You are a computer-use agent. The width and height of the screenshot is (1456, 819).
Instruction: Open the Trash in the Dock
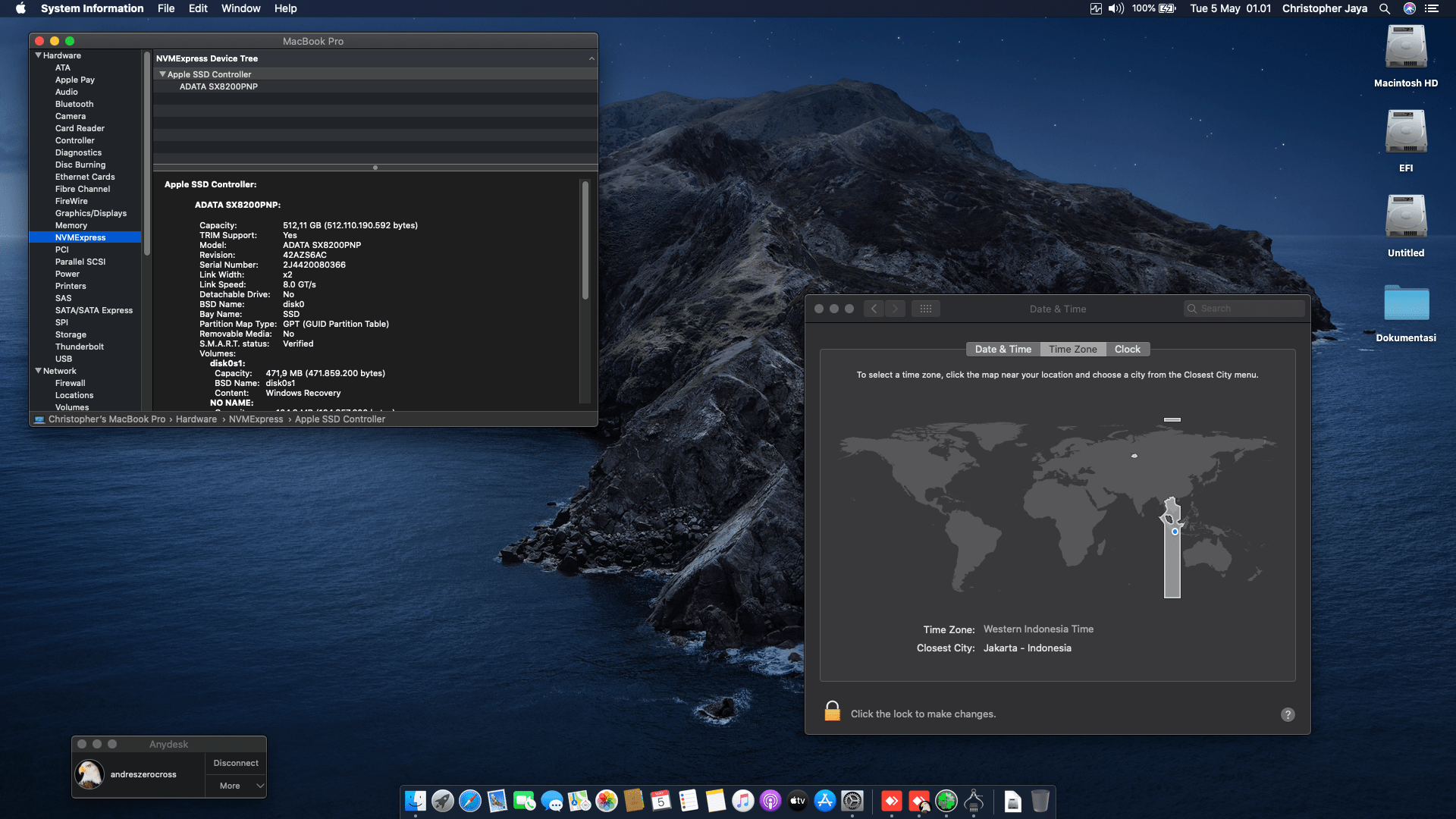pyautogui.click(x=1040, y=801)
